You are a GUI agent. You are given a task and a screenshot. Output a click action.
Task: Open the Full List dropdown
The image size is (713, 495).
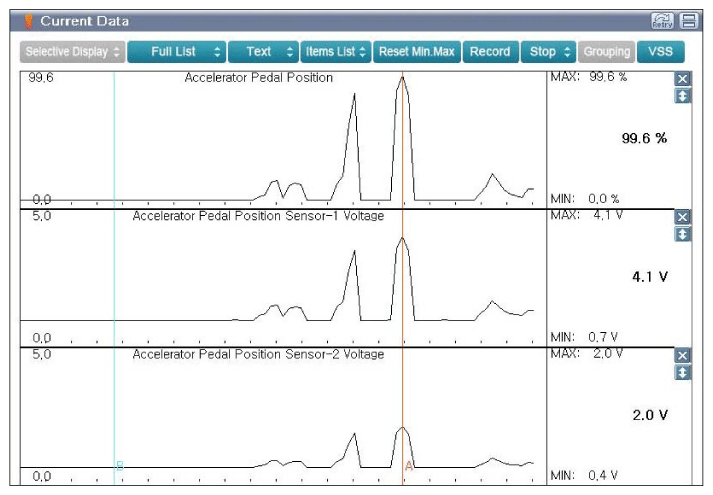click(176, 51)
